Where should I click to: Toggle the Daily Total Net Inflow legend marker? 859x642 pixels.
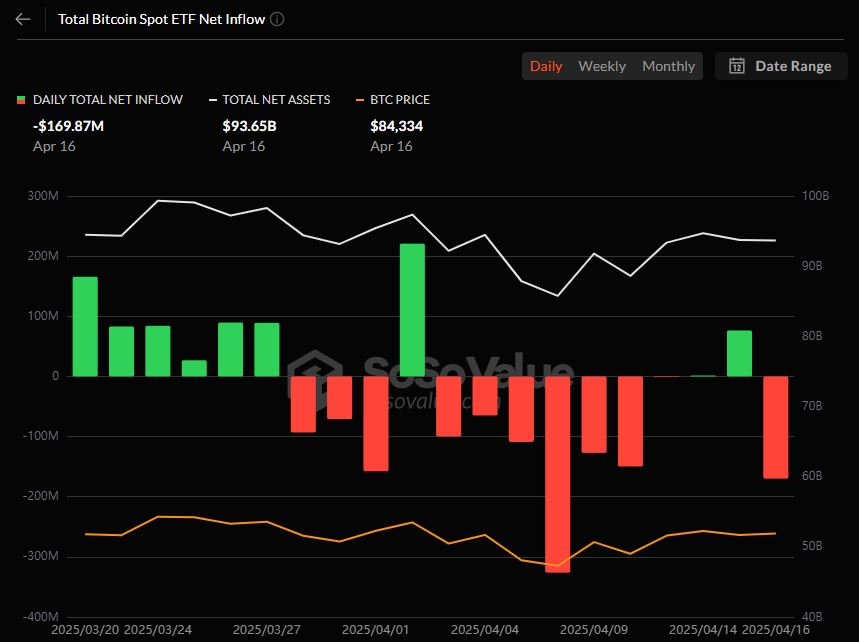tap(21, 100)
